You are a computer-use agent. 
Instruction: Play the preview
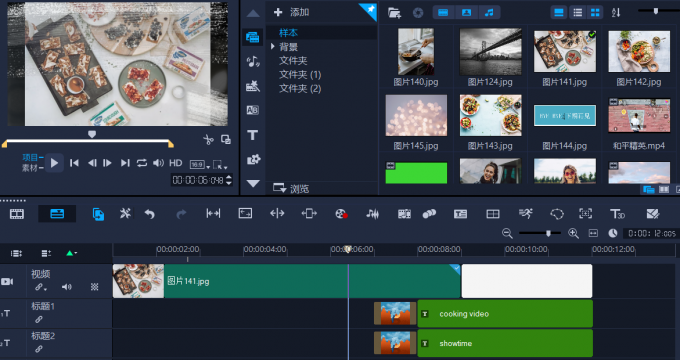tap(54, 163)
